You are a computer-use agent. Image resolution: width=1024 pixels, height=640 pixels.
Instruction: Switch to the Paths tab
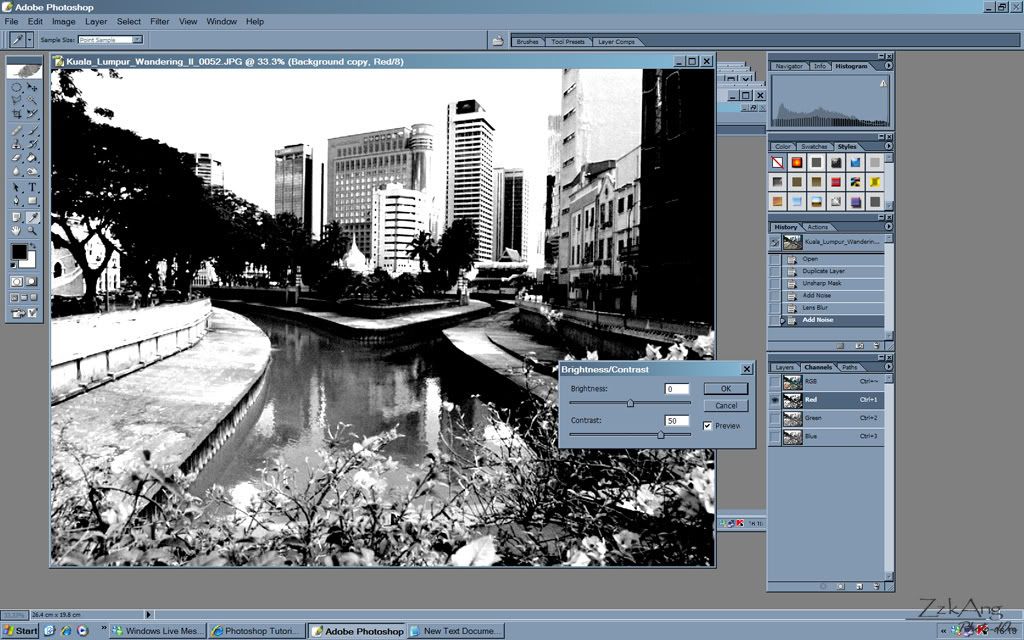[x=848, y=367]
